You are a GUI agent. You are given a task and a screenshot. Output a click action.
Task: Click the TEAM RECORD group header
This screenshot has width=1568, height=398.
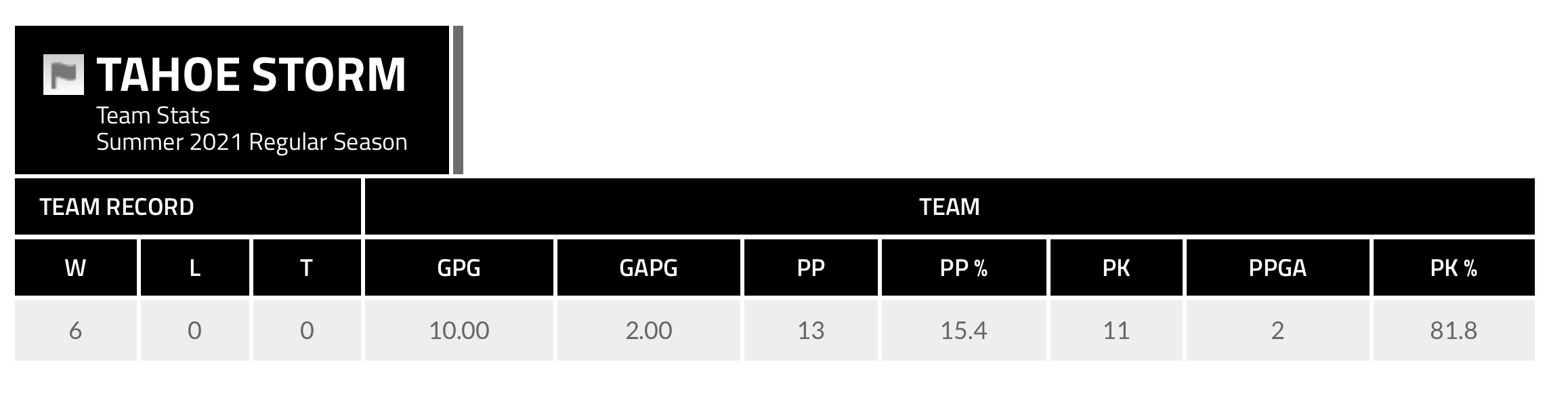pos(116,207)
